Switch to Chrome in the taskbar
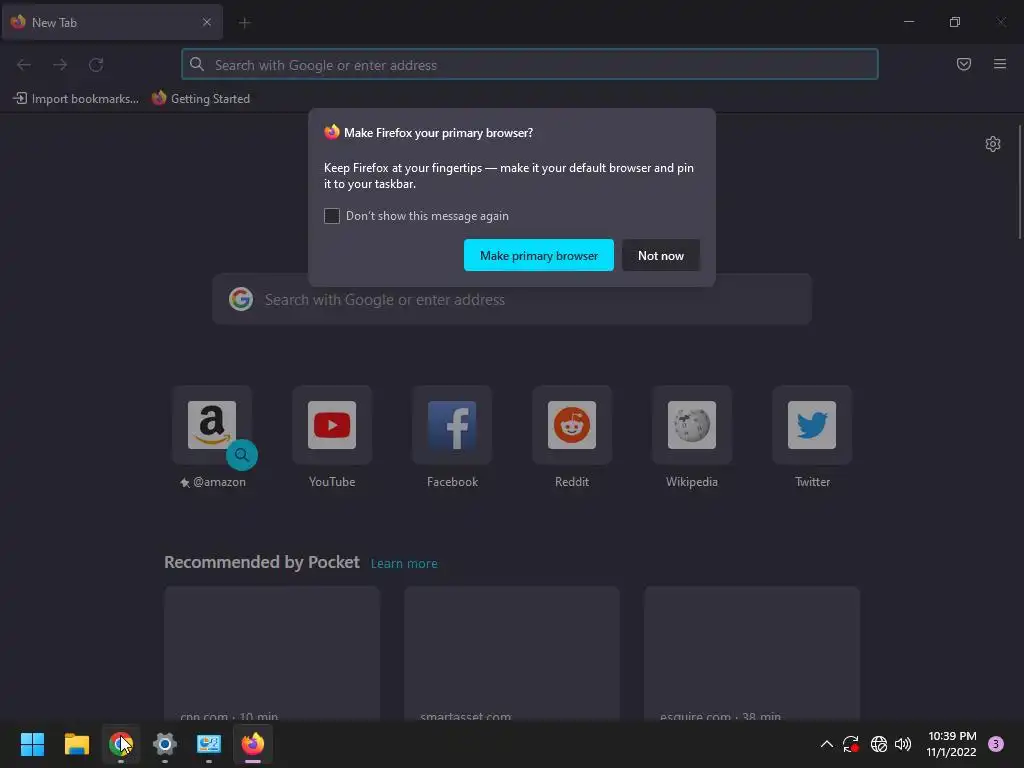The image size is (1024, 768). click(121, 743)
